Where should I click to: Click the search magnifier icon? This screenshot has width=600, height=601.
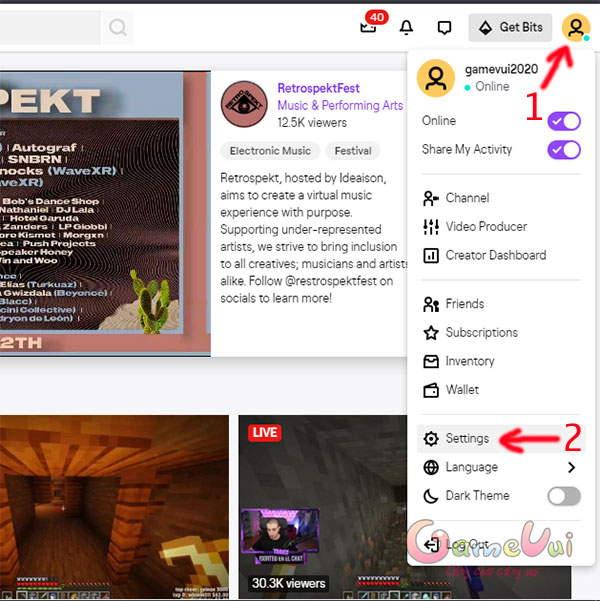click(118, 28)
